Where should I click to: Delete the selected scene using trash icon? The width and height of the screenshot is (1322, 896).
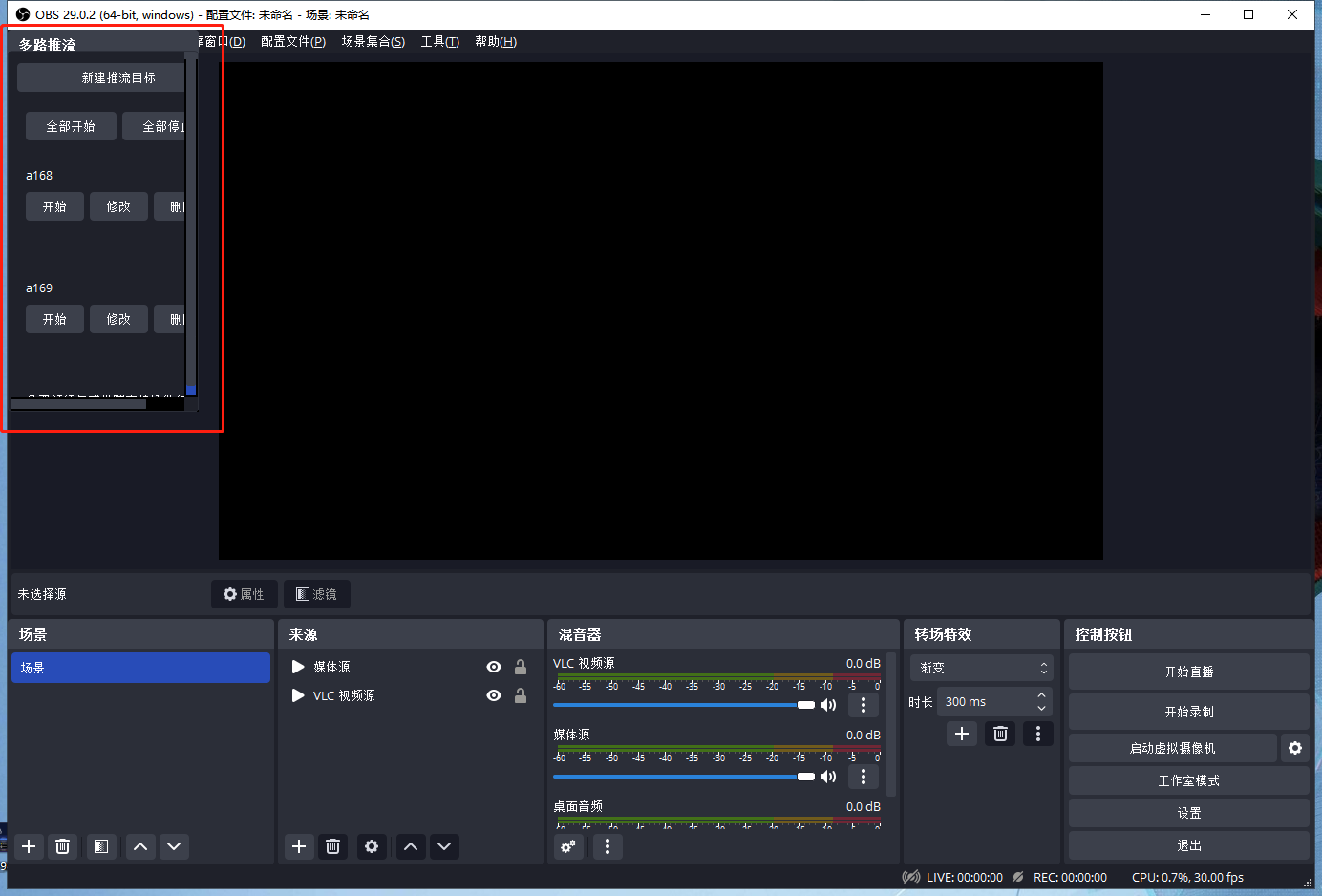point(62,846)
